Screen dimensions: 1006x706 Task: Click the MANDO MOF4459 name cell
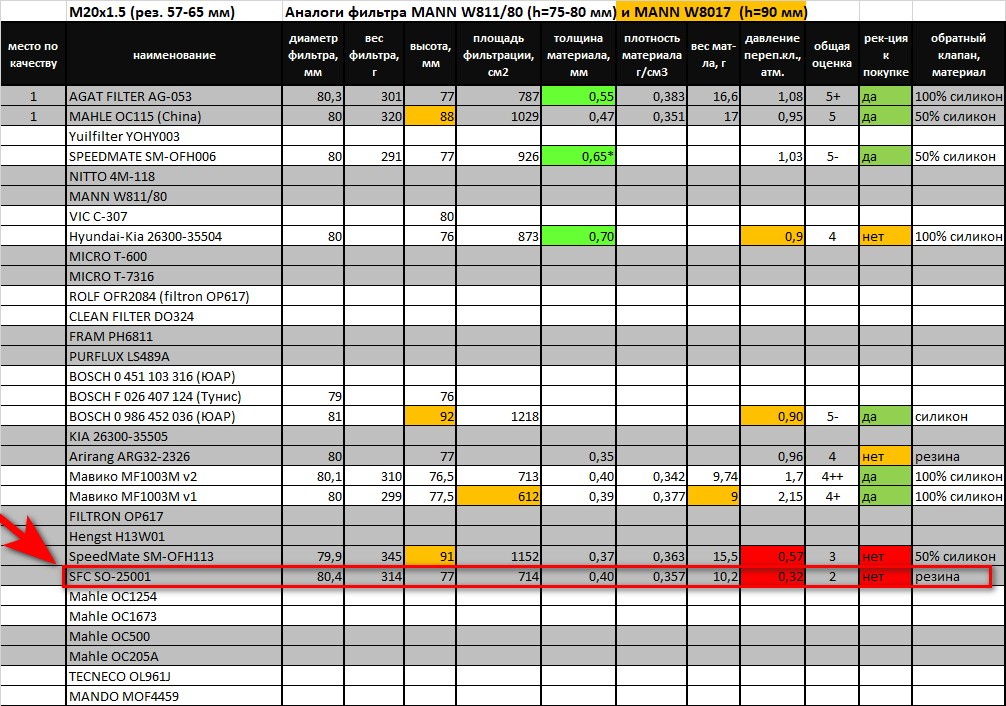[x=173, y=697]
